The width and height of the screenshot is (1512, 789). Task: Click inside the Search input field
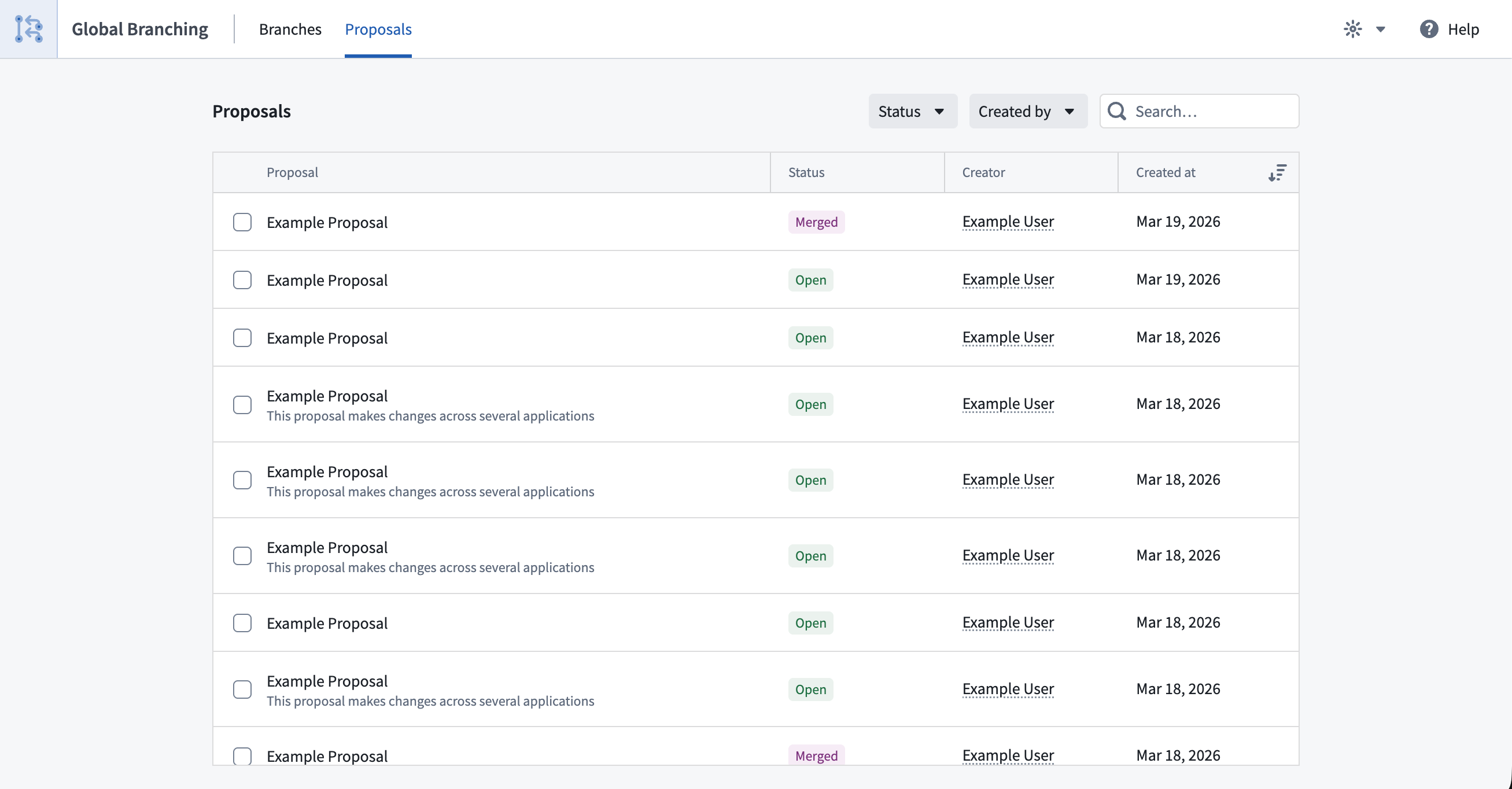(1209, 111)
